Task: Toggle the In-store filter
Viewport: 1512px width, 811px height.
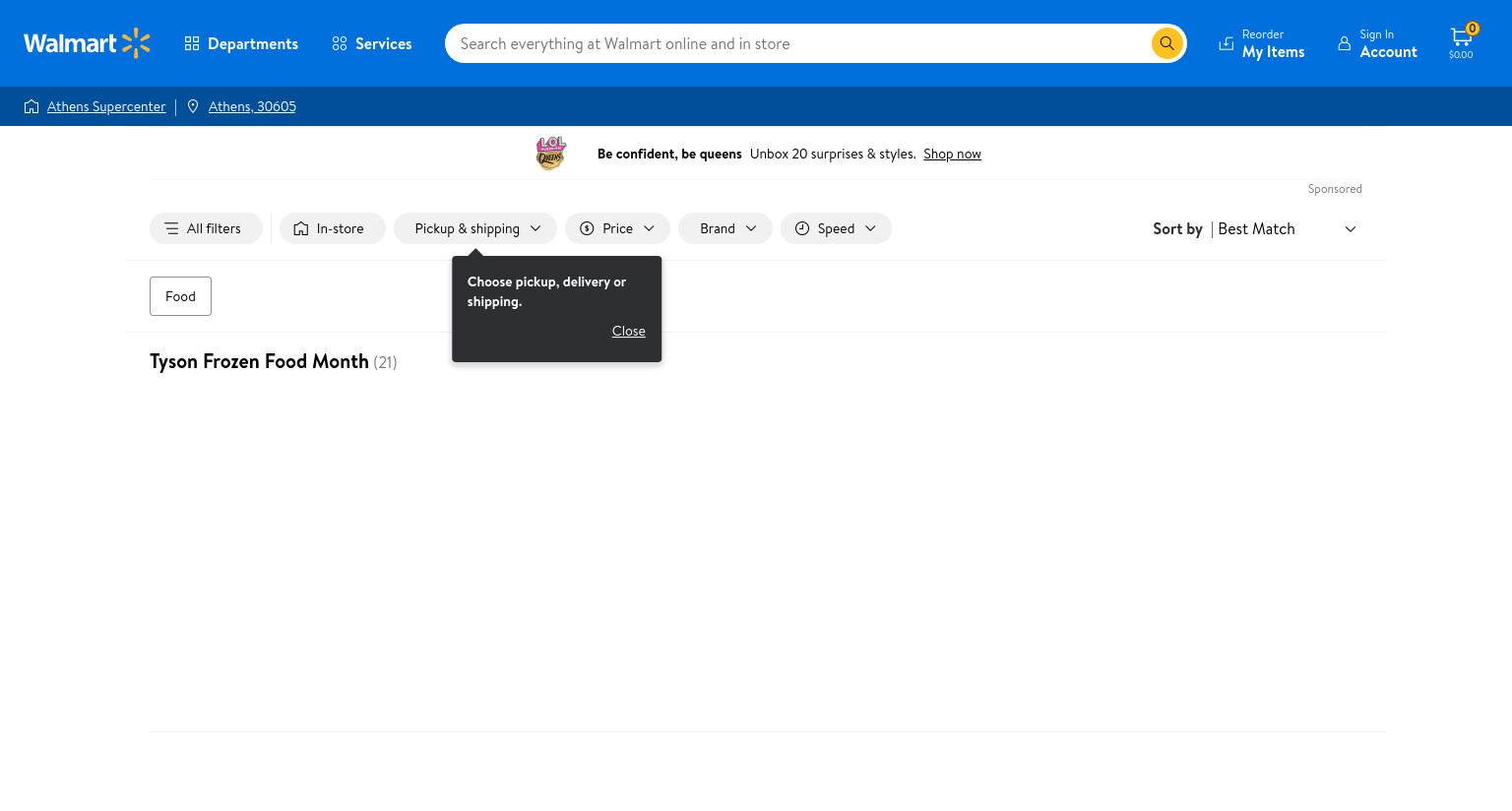Action: [x=332, y=228]
